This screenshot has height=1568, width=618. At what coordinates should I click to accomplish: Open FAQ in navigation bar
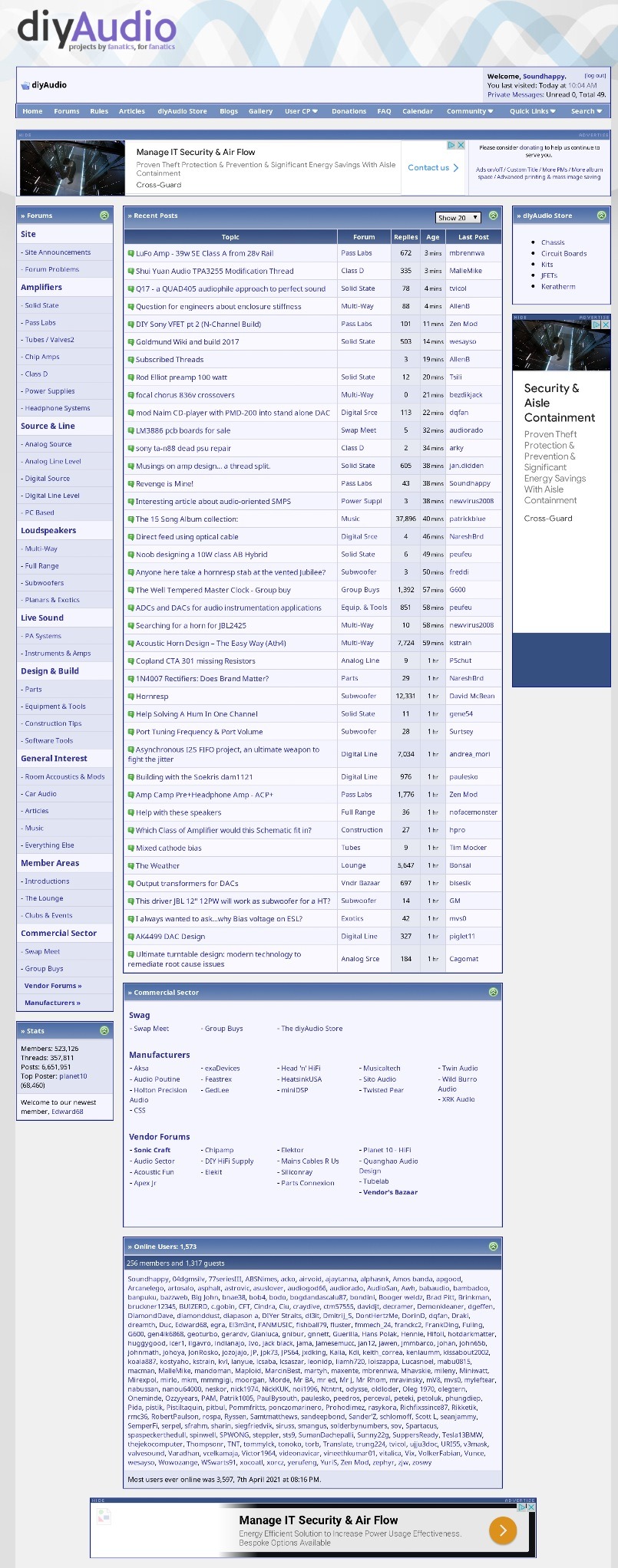coord(384,111)
